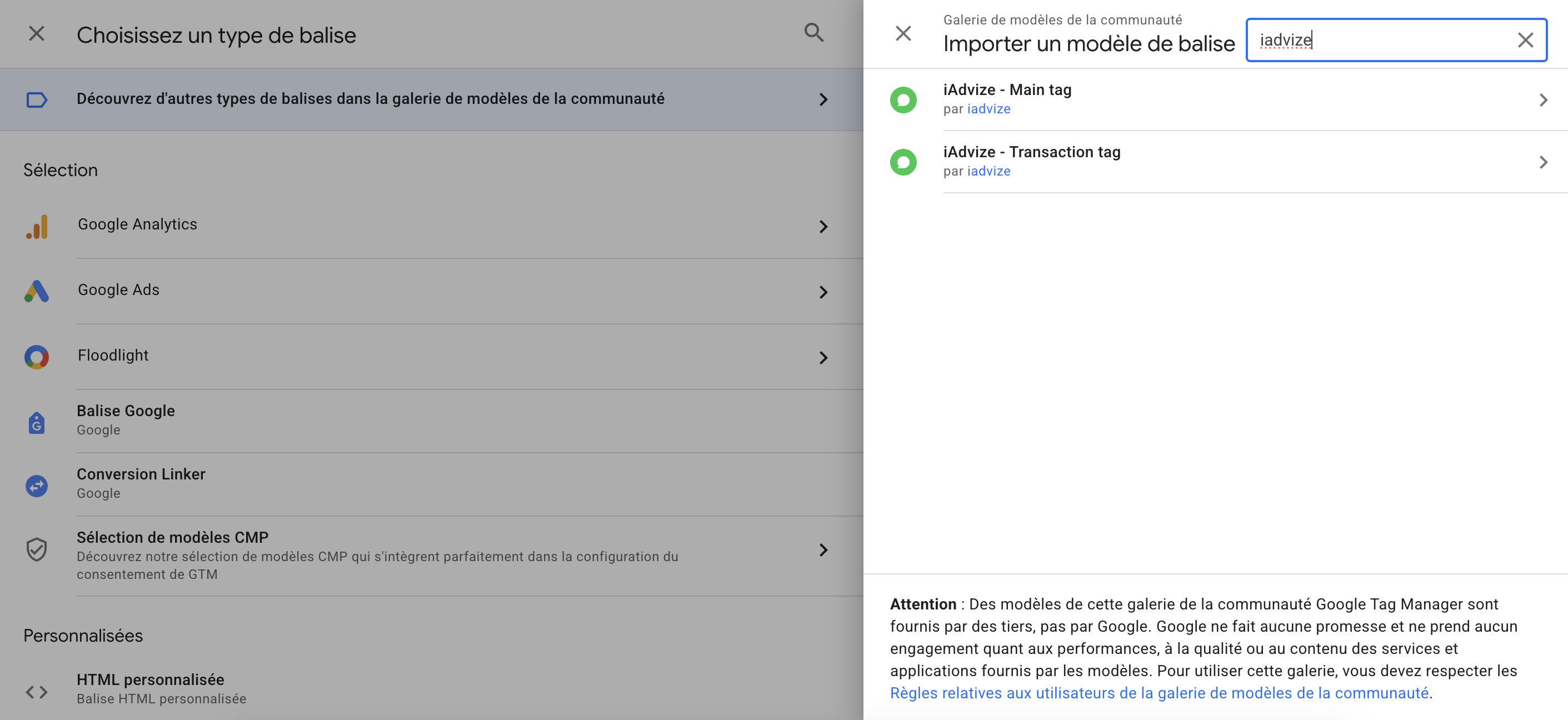Click the iAdvize Transaction tag green icon

click(x=903, y=162)
